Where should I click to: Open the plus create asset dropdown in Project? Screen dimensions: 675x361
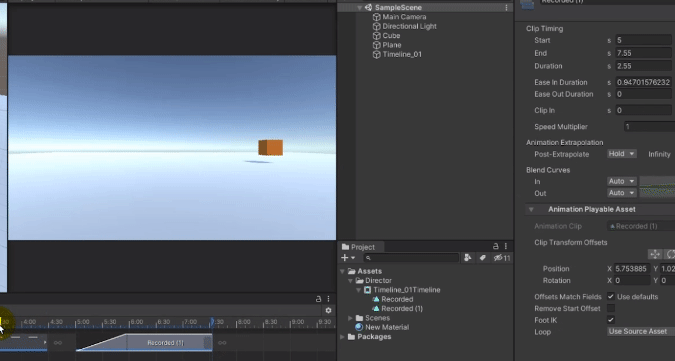pyautogui.click(x=347, y=258)
